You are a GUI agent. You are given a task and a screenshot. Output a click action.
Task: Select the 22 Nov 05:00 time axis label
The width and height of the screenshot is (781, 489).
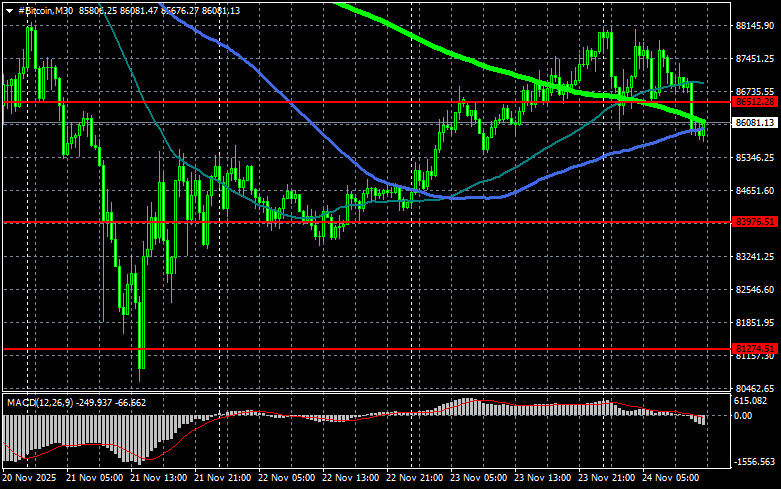pyautogui.click(x=286, y=478)
